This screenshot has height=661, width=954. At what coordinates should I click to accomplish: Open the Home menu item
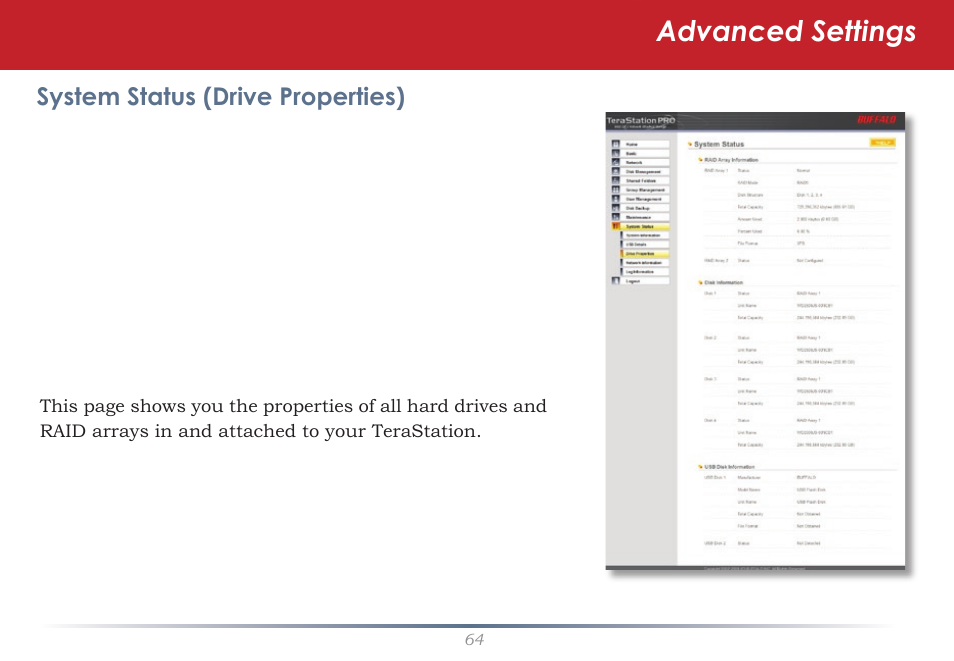coord(645,144)
